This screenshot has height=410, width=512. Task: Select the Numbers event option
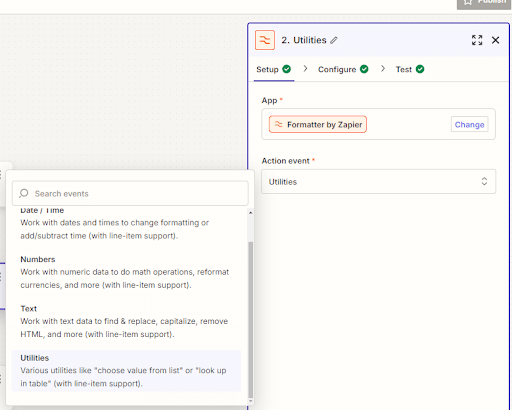[126, 272]
